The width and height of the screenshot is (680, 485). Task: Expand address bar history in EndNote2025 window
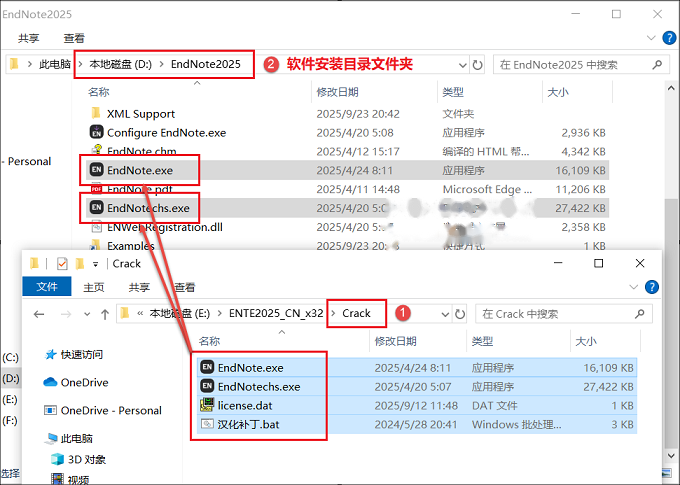coord(463,65)
